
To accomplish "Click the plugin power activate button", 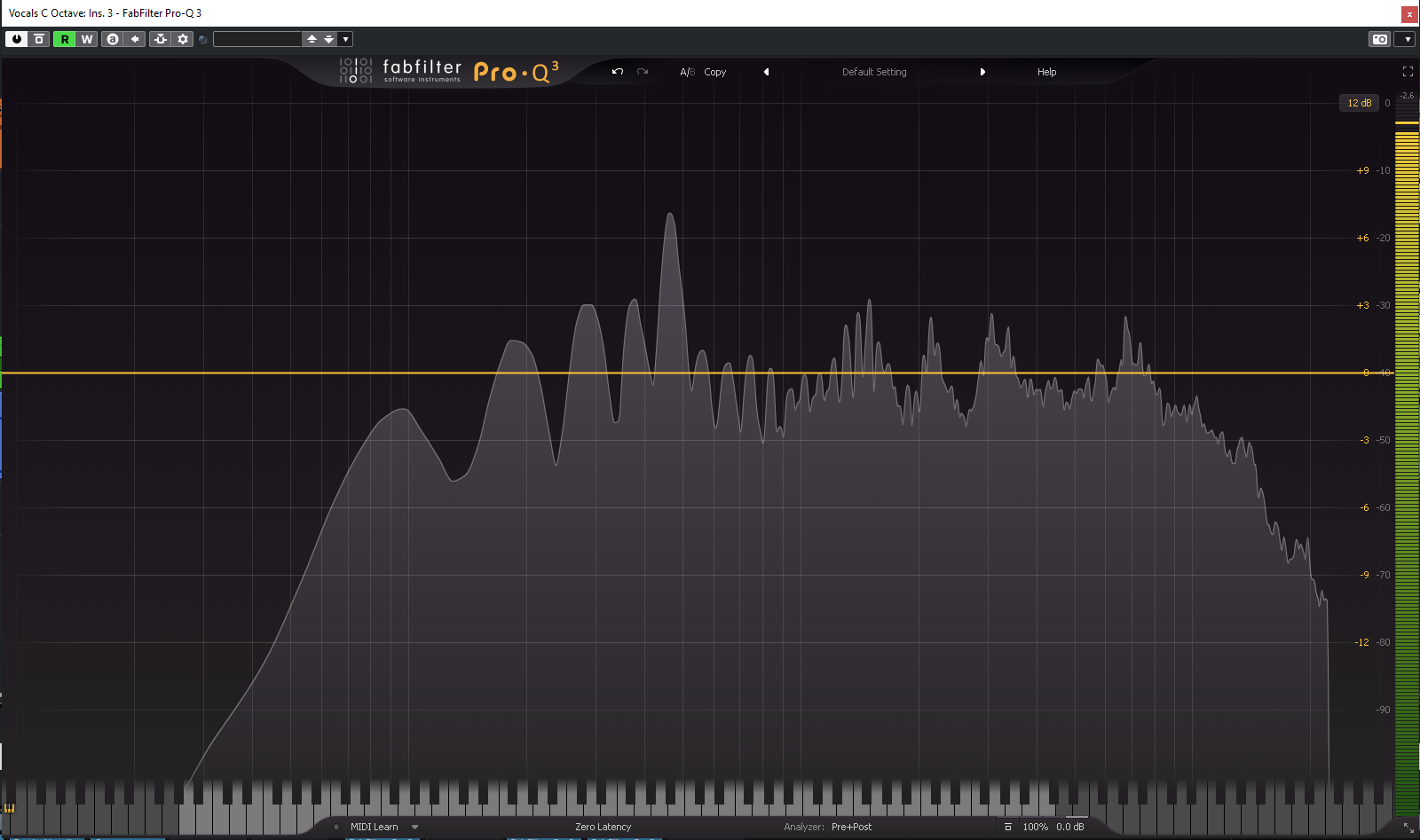I will pyautogui.click(x=16, y=39).
